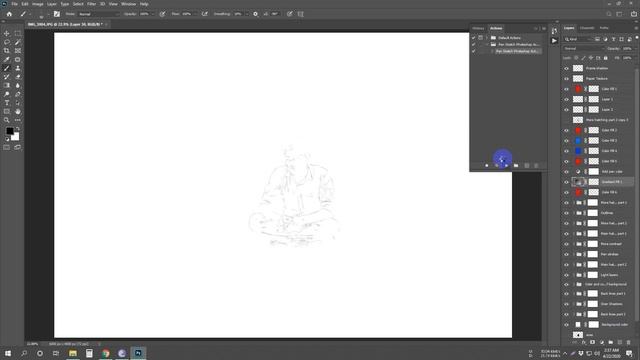The height and width of the screenshot is (360, 640).
Task: Select the Lasso tool
Action: (x=7, y=42)
